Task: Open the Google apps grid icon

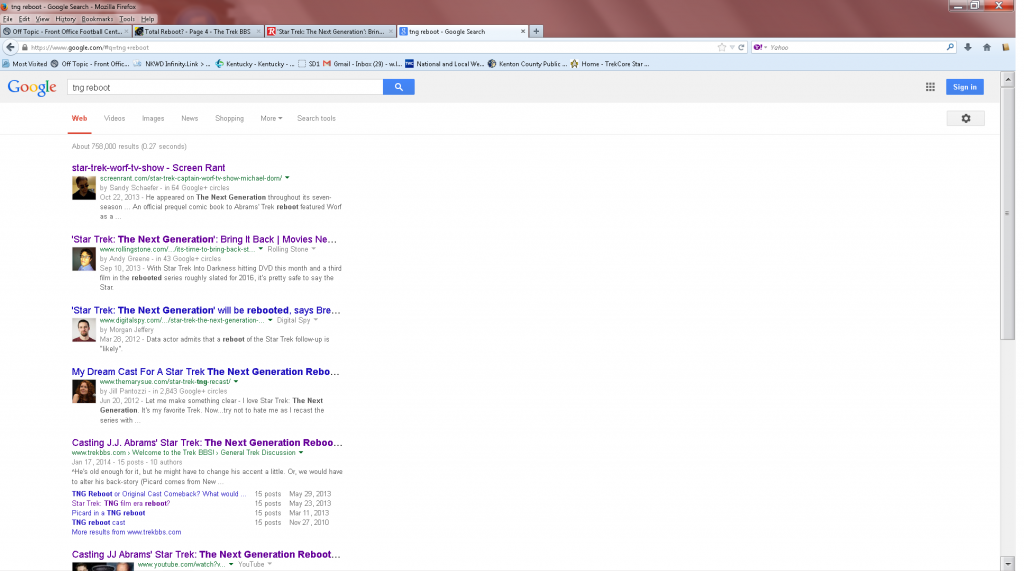Action: 930,87
